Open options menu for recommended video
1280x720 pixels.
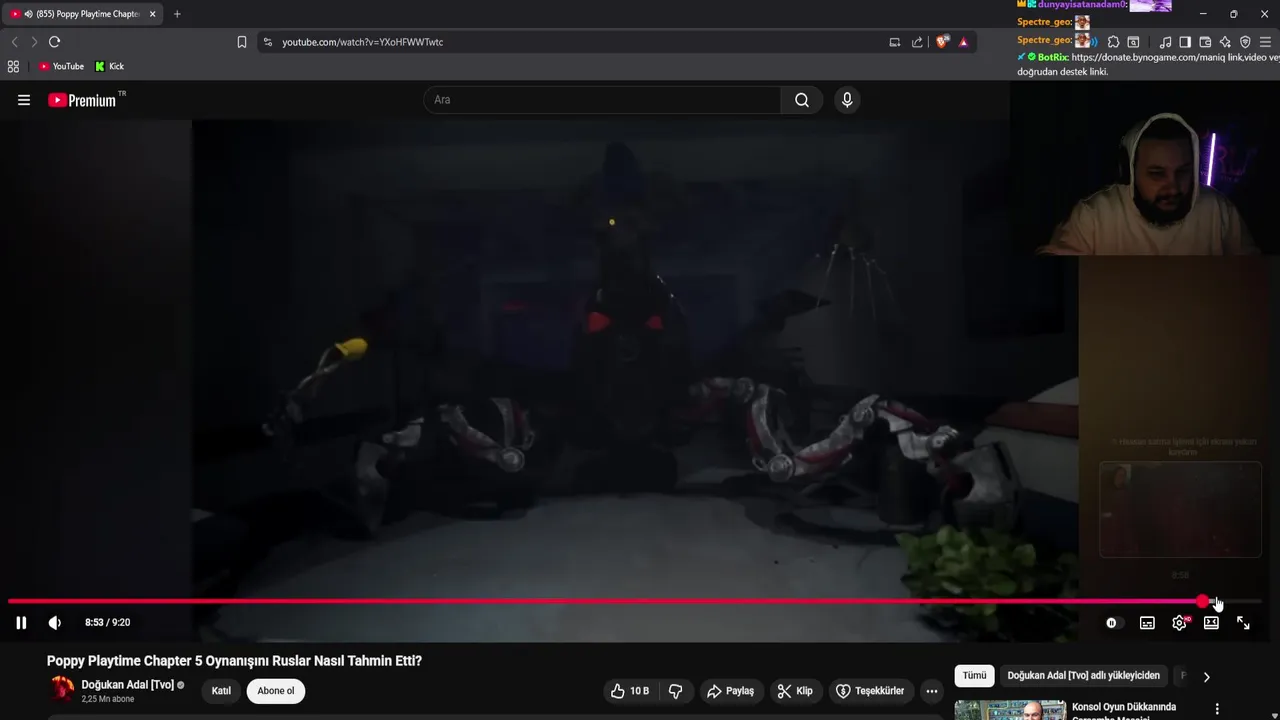tap(1217, 709)
